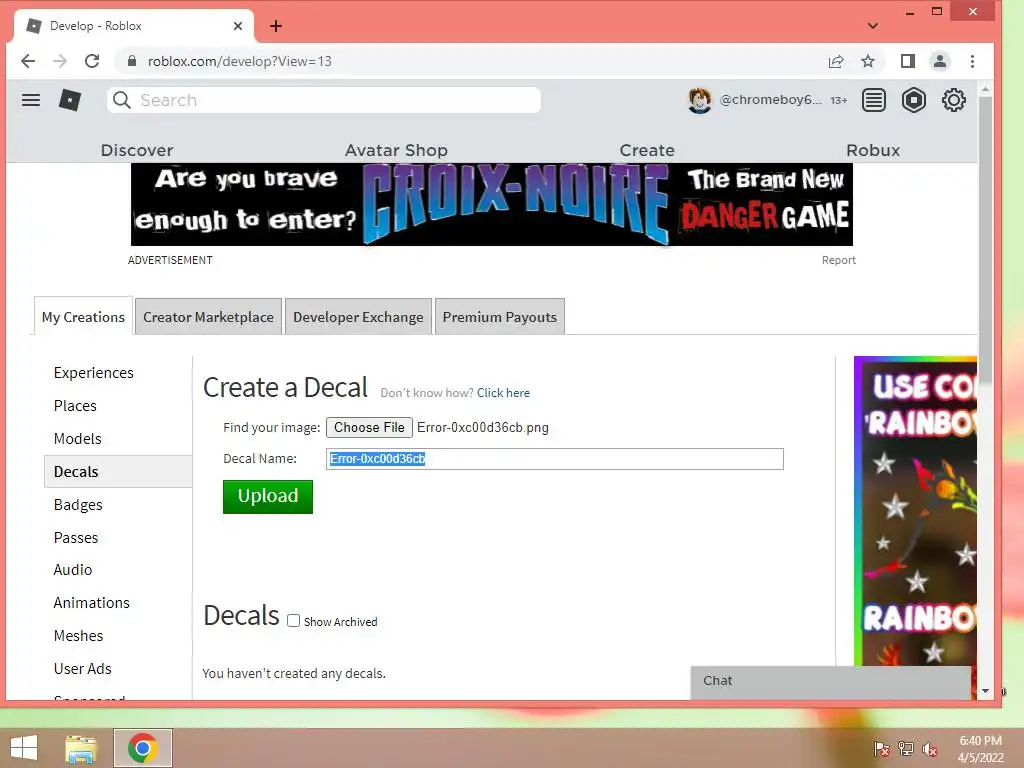Open the Robux navigation link
The image size is (1024, 768).
click(x=872, y=150)
